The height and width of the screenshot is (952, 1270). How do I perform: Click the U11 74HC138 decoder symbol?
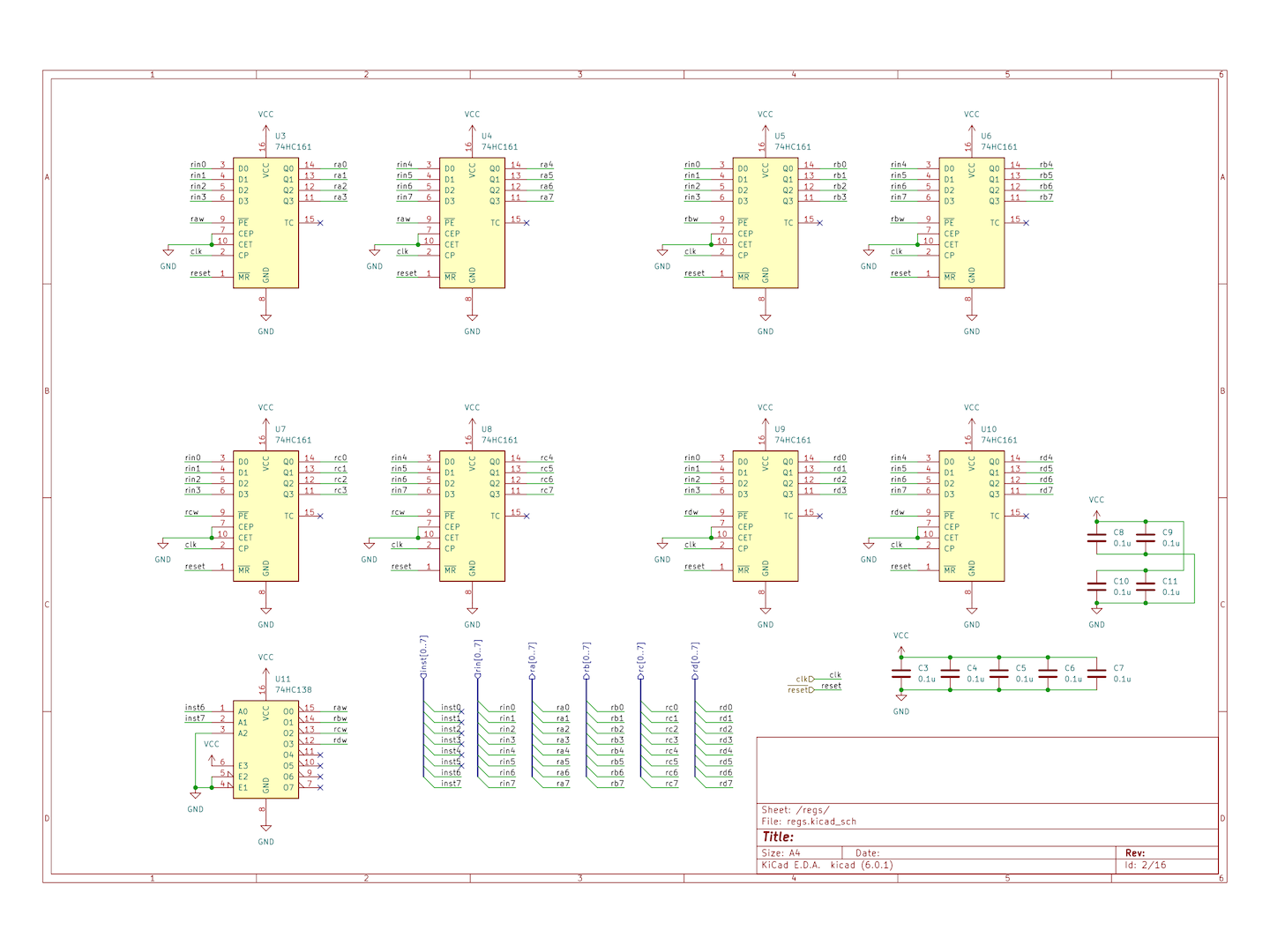[265, 750]
